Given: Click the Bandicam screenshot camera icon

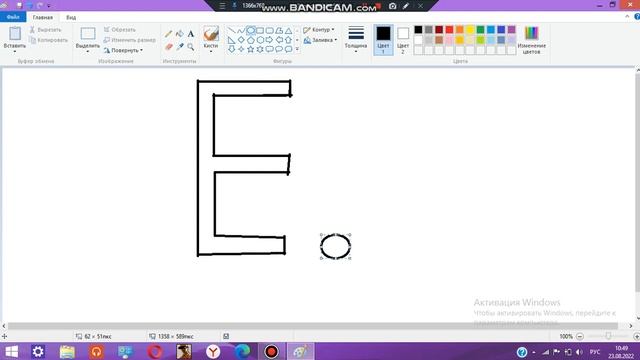Looking at the screenshot, I should click(x=392, y=6).
